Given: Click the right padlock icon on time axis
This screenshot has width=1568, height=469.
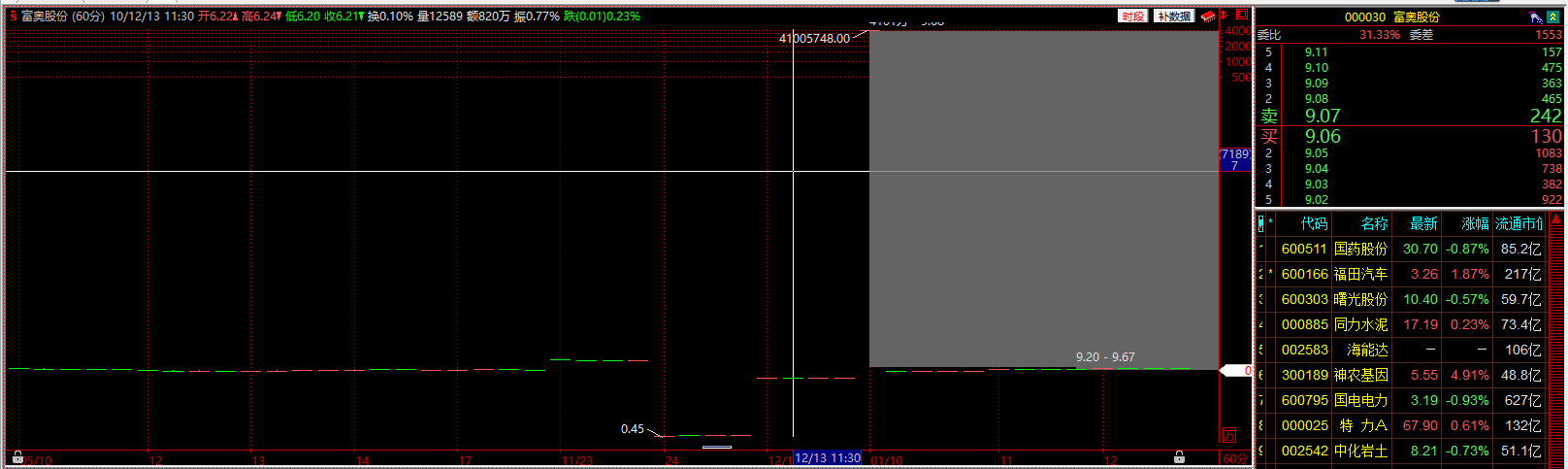Looking at the screenshot, I should [x=1179, y=456].
